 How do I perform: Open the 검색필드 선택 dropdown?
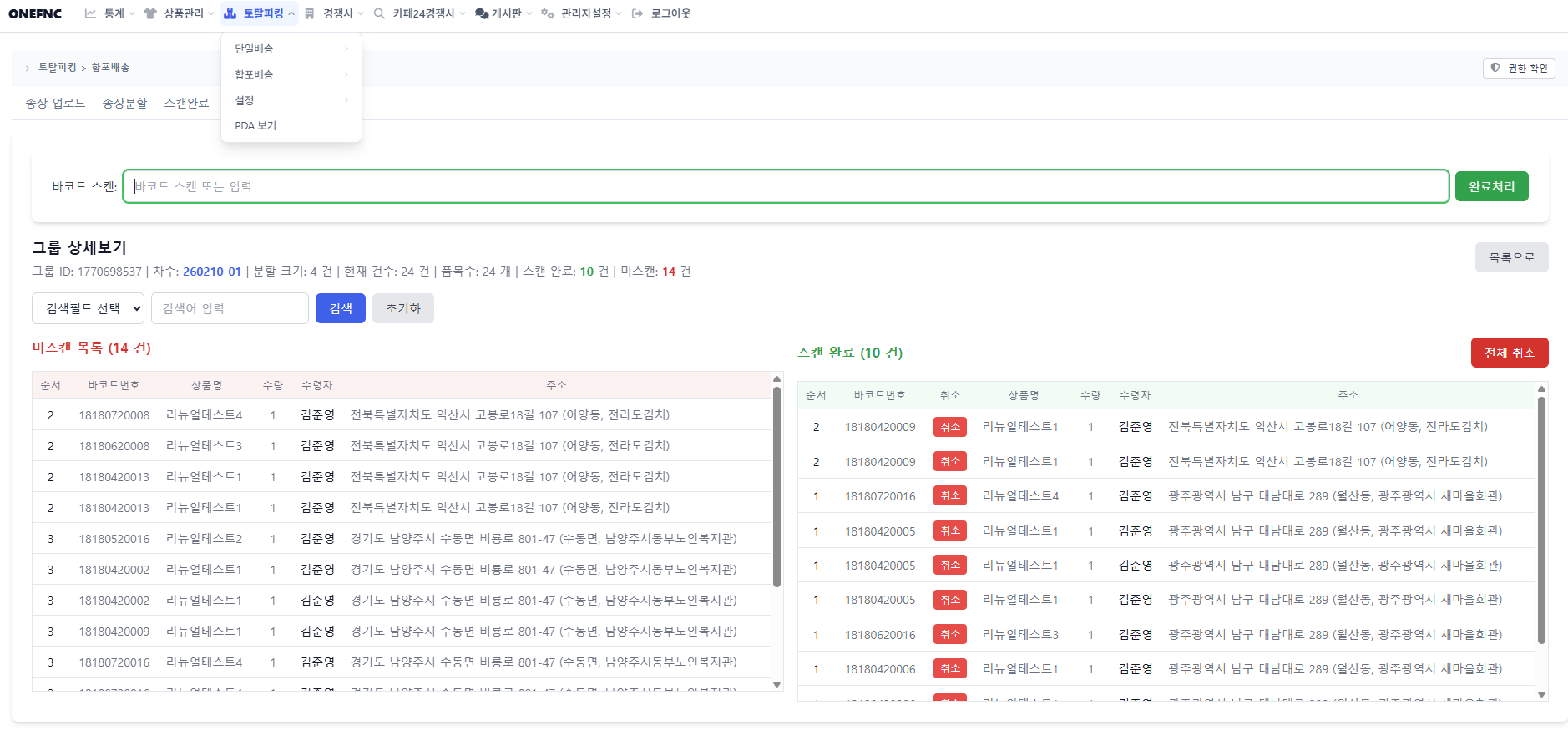pyautogui.click(x=88, y=308)
